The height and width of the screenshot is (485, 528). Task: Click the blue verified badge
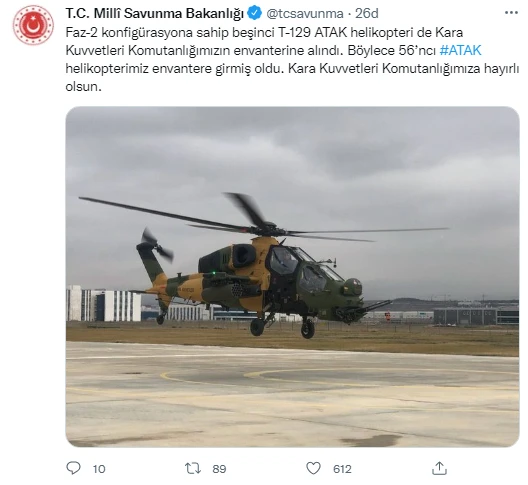[x=255, y=13]
